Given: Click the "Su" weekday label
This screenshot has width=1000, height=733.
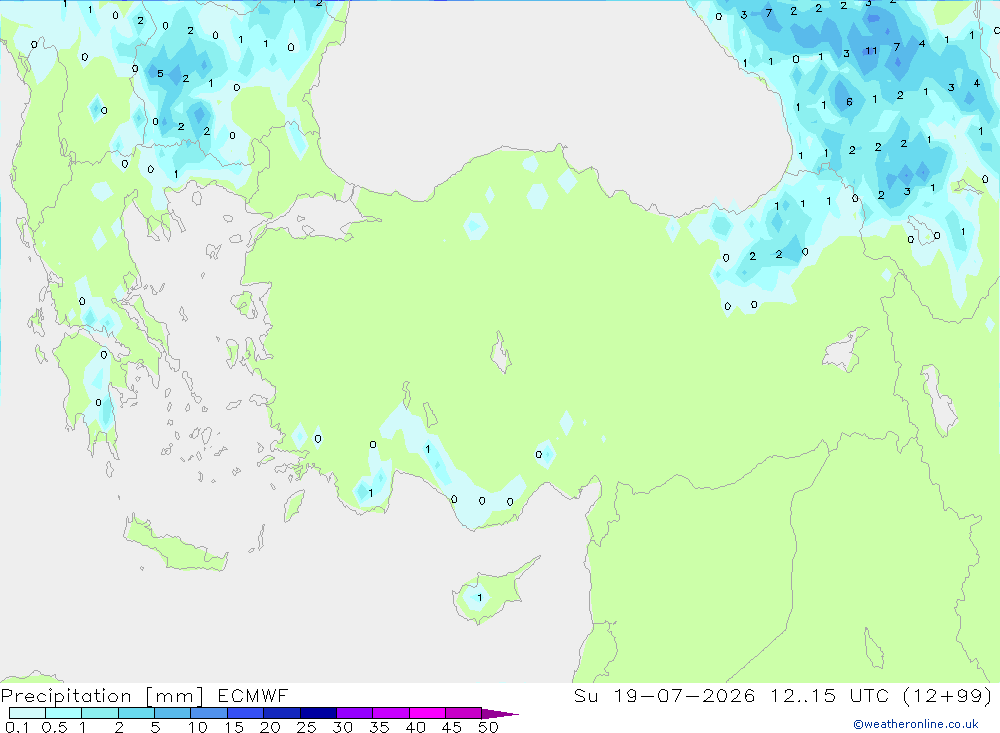Looking at the screenshot, I should pyautogui.click(x=586, y=695).
